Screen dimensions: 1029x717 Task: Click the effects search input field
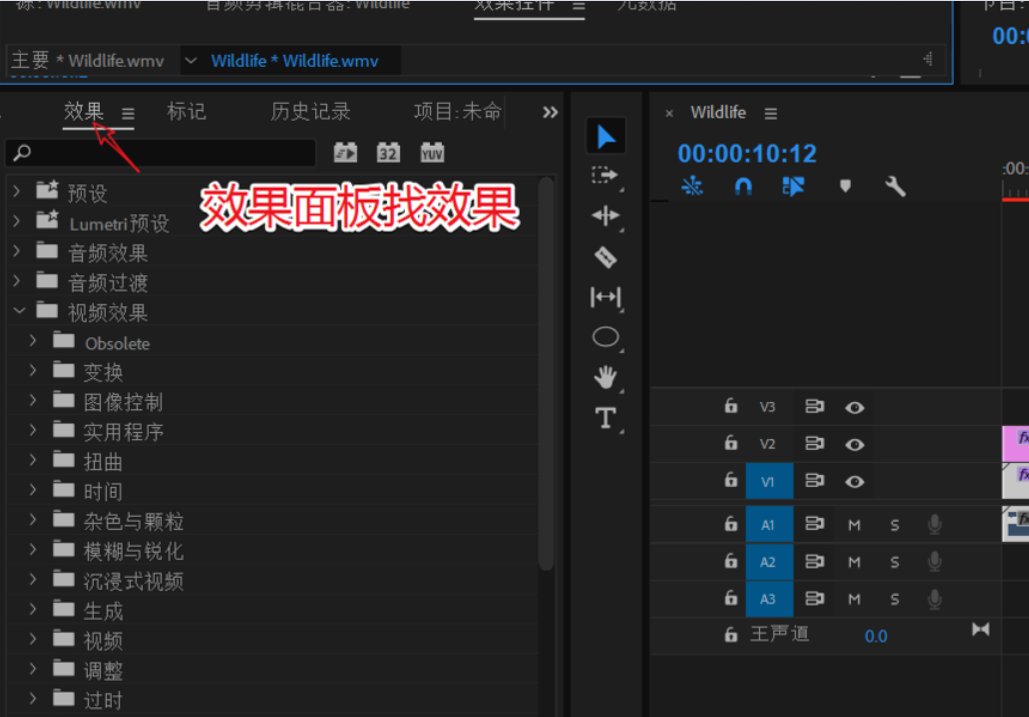(165, 153)
